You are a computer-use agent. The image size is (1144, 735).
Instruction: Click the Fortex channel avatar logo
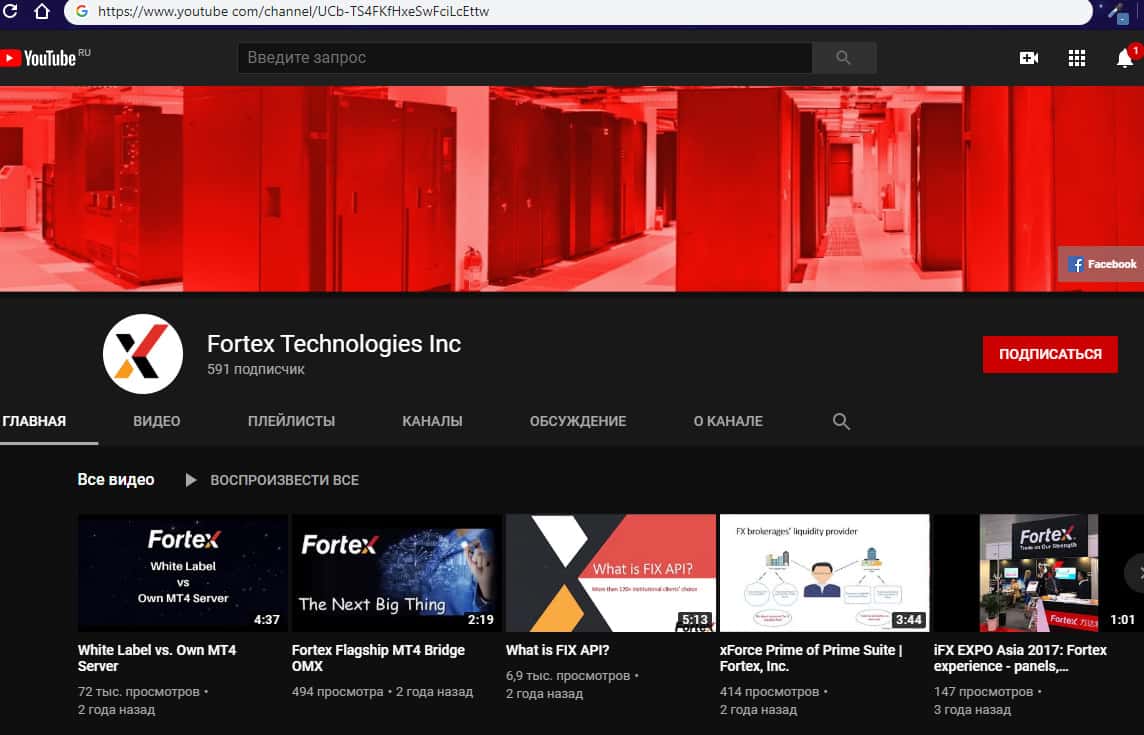point(142,354)
